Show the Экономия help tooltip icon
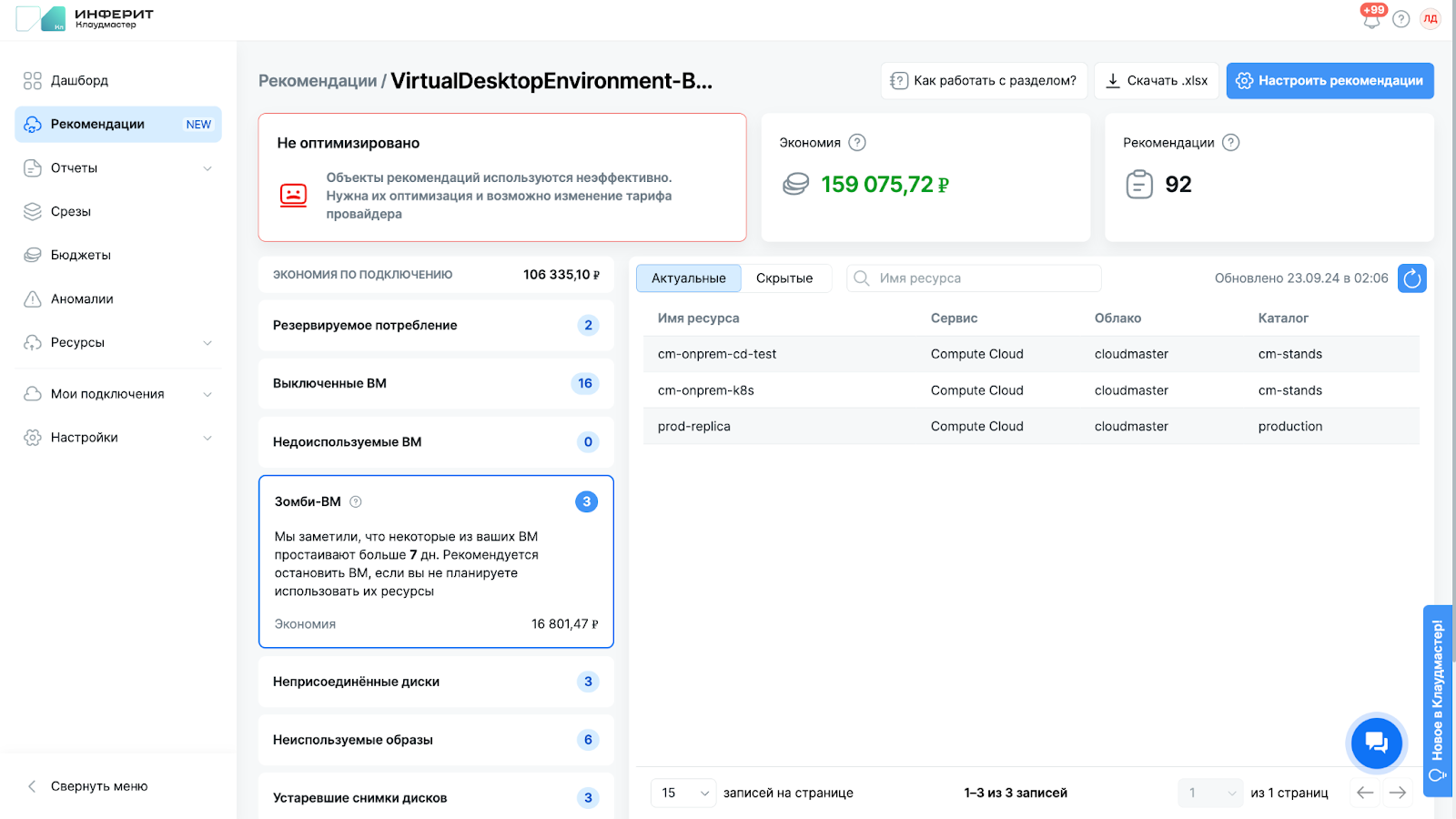This screenshot has width=1456, height=819. tap(857, 143)
